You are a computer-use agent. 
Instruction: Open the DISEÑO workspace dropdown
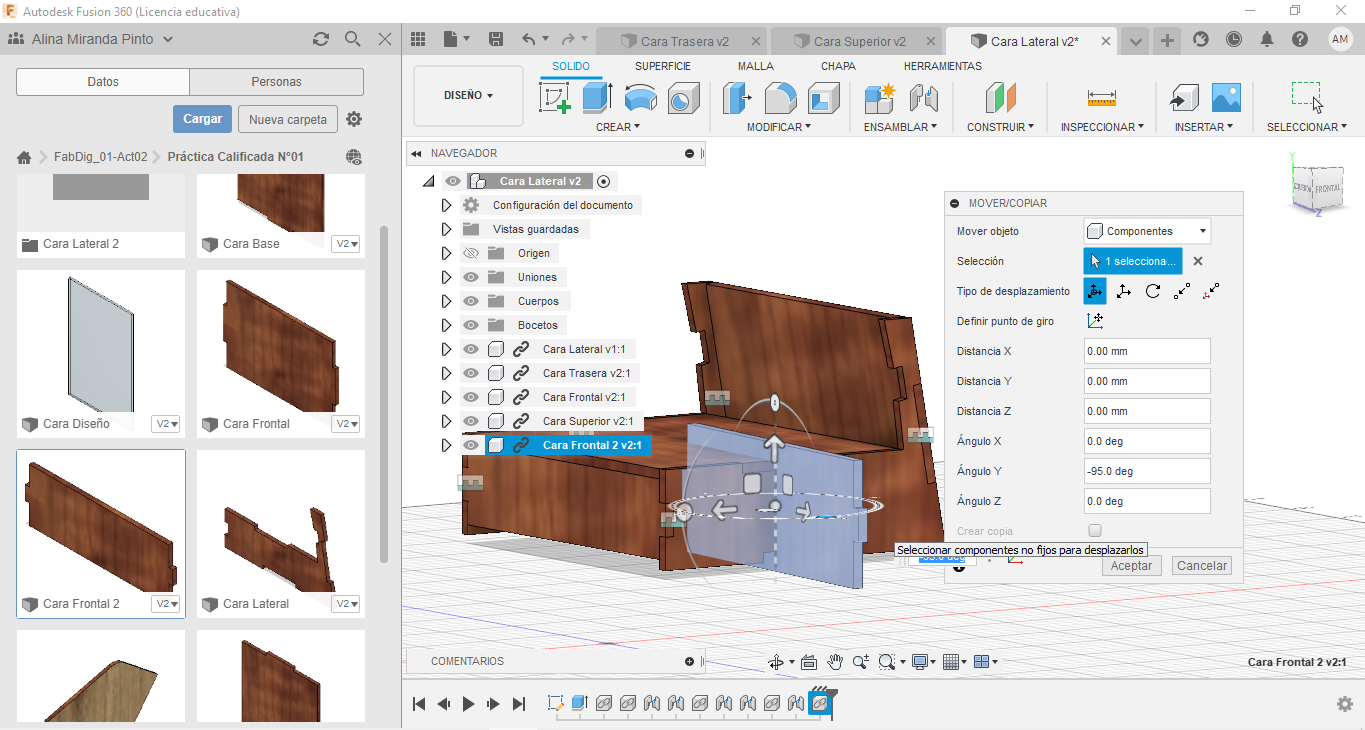pyautogui.click(x=468, y=96)
